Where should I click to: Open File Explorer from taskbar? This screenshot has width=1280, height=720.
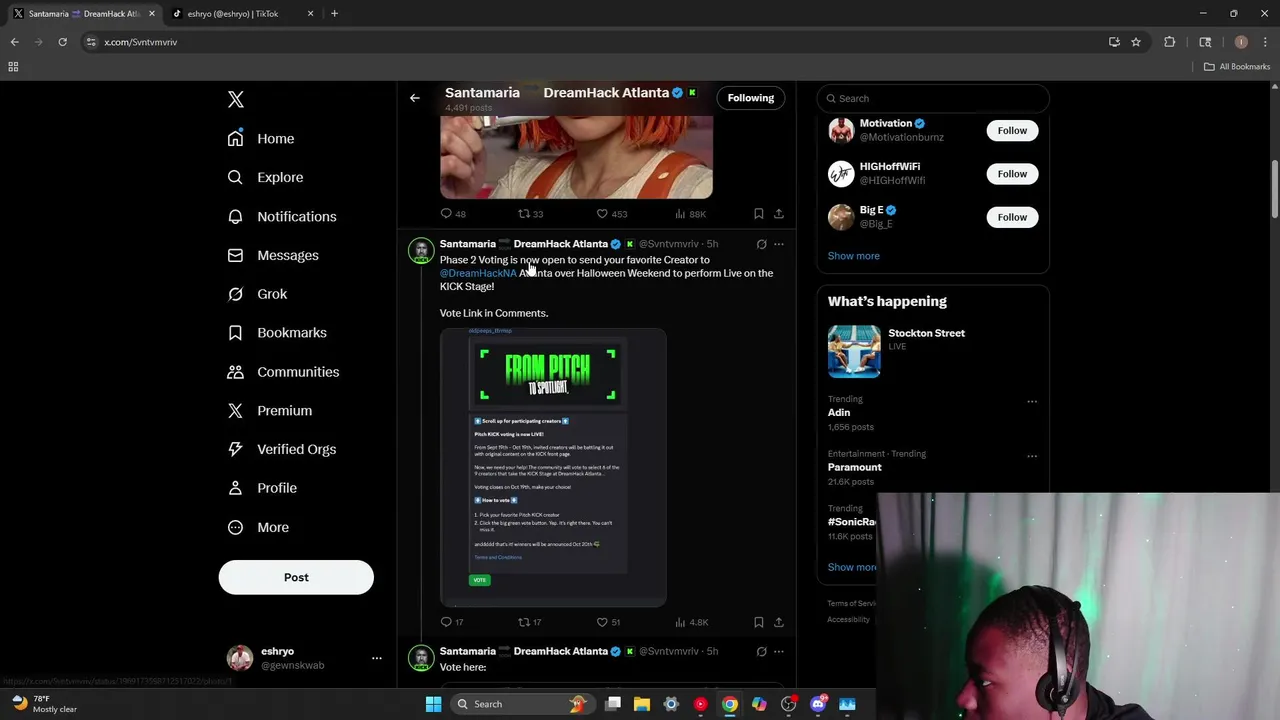tap(642, 704)
